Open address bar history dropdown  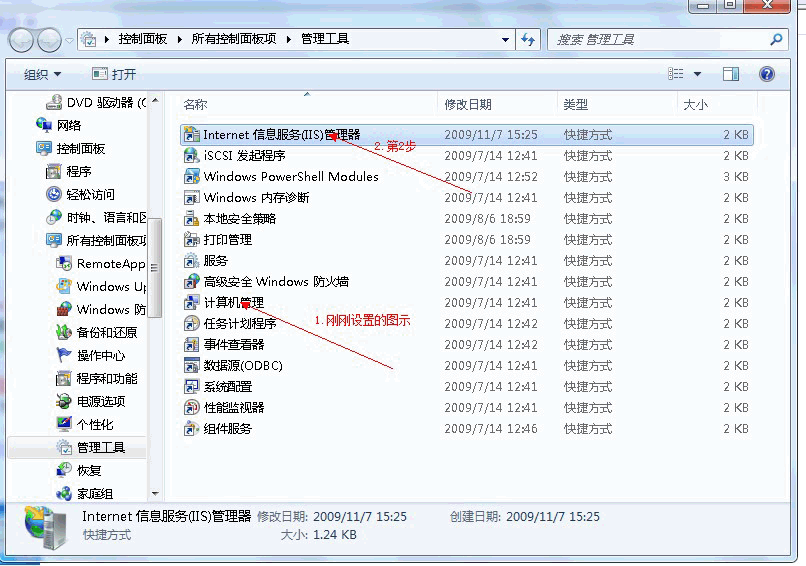(505, 40)
